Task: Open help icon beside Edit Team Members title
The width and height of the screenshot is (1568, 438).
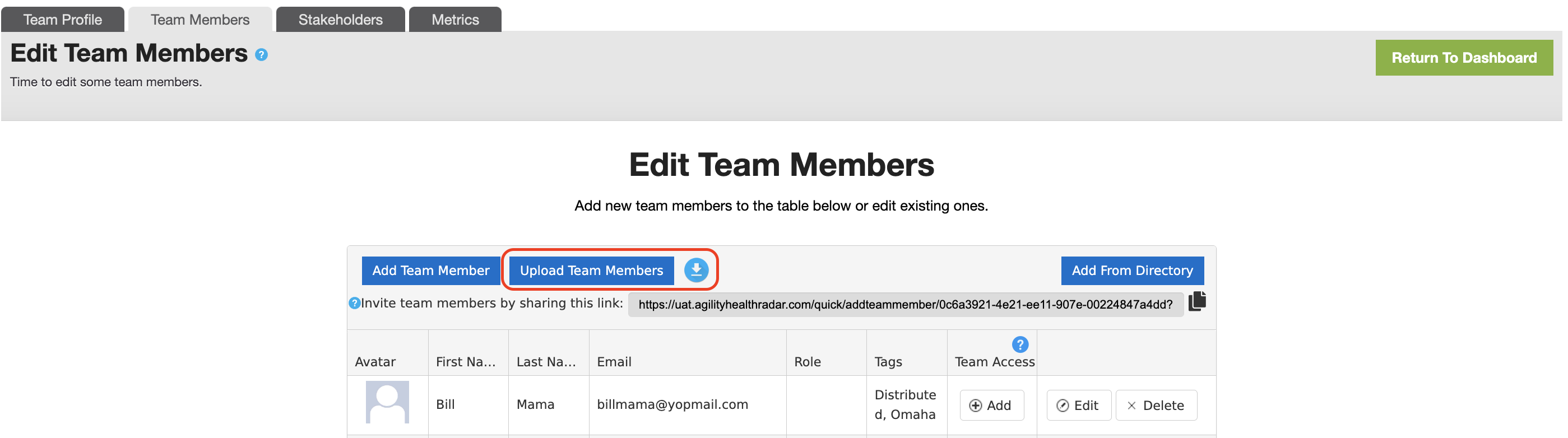Action: (x=261, y=55)
